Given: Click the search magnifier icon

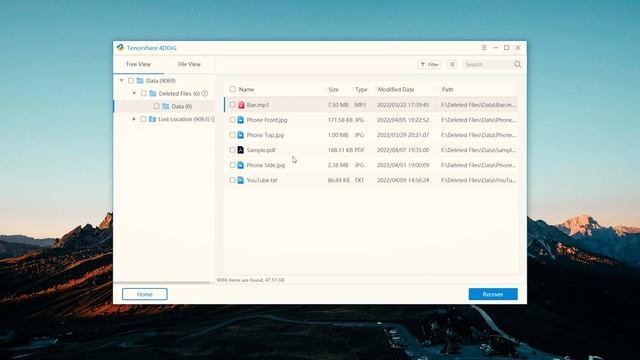Looking at the screenshot, I should pyautogui.click(x=518, y=64).
